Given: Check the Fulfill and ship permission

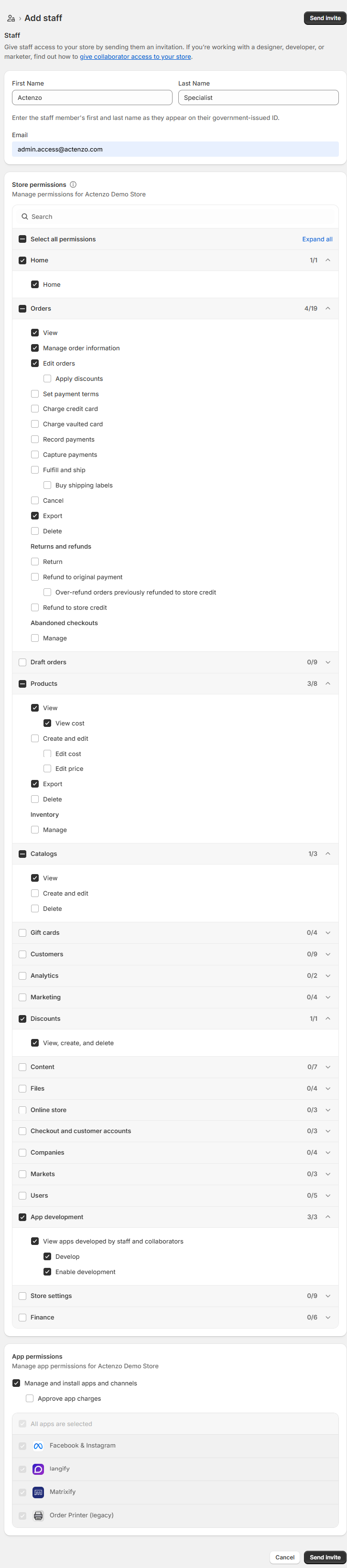Looking at the screenshot, I should pyautogui.click(x=35, y=470).
